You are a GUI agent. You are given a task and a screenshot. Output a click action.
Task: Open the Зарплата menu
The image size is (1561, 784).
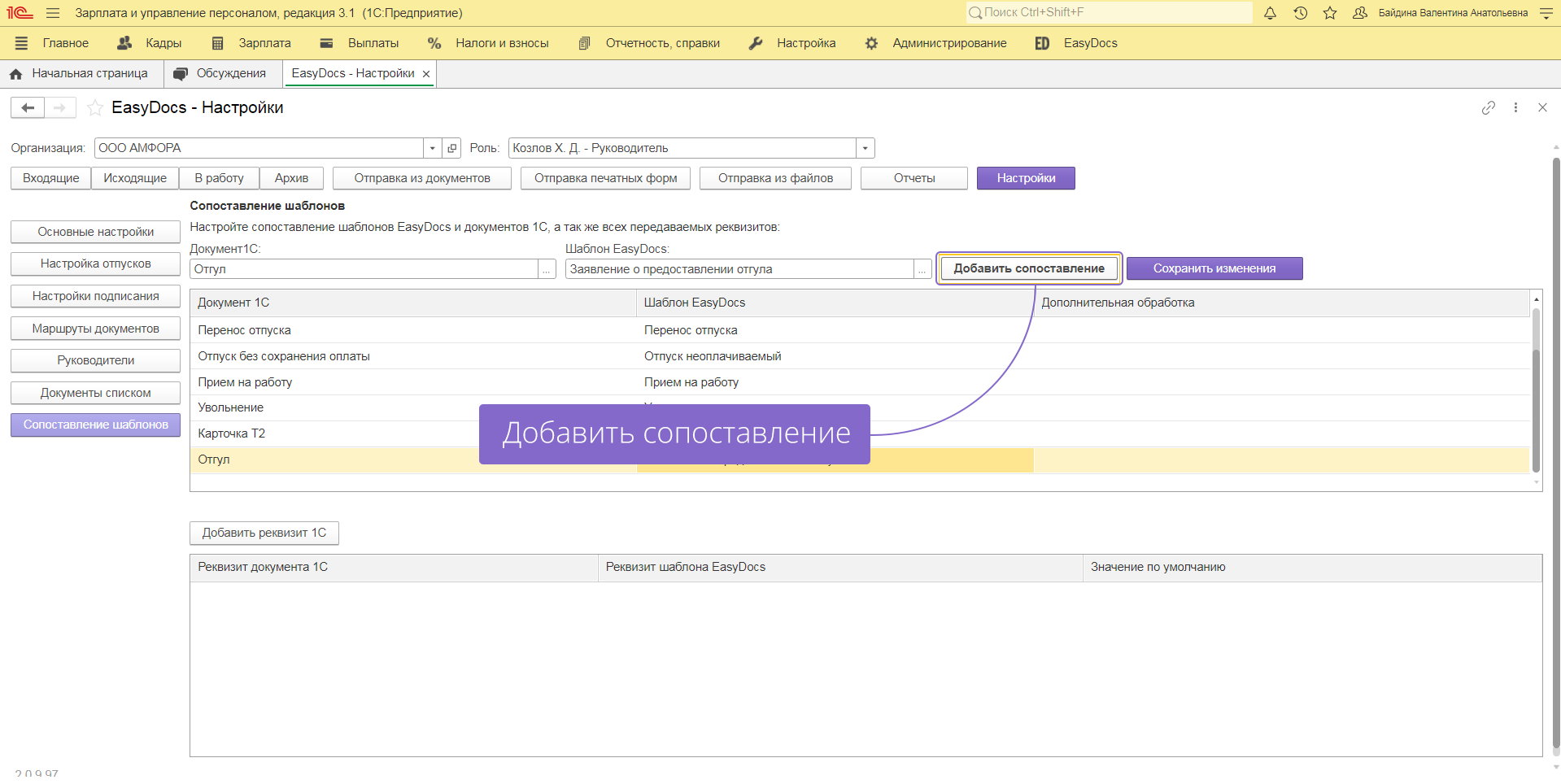point(251,43)
